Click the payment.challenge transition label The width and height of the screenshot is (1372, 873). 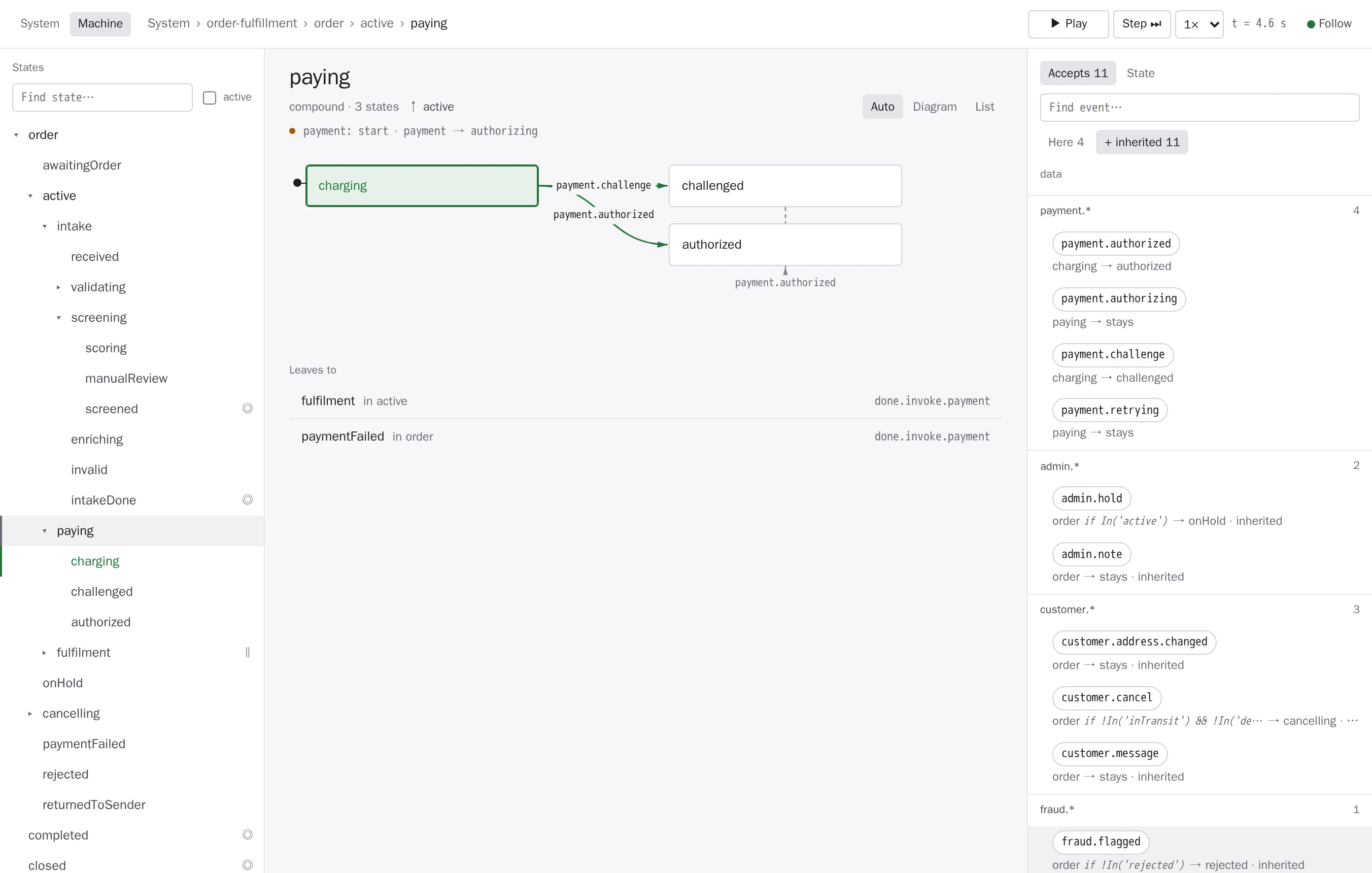pyautogui.click(x=603, y=185)
